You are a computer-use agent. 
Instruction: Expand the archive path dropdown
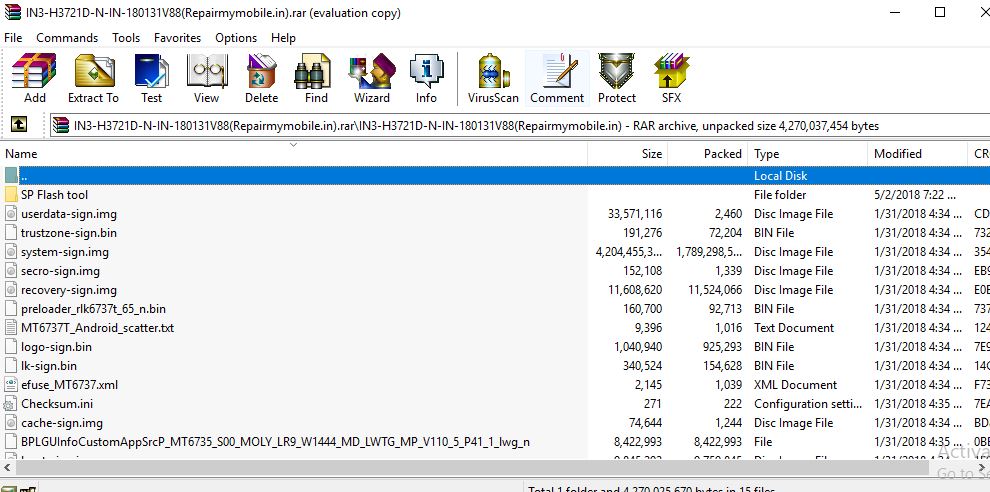tap(979, 126)
